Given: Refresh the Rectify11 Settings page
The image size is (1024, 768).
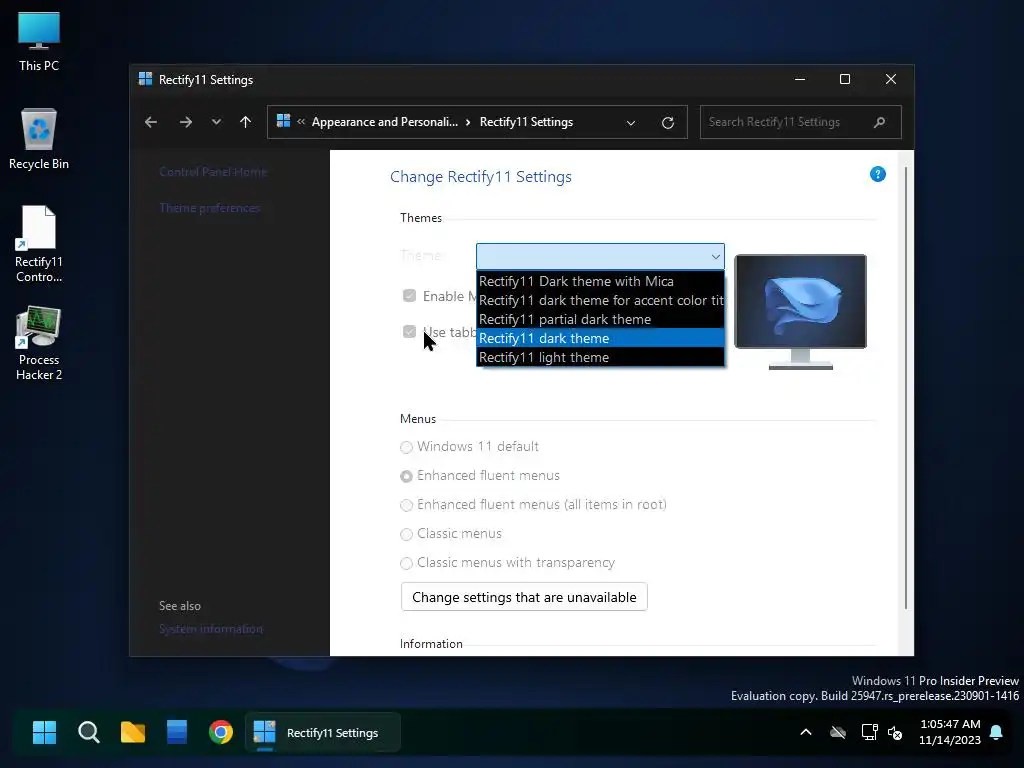Looking at the screenshot, I should [x=667, y=123].
